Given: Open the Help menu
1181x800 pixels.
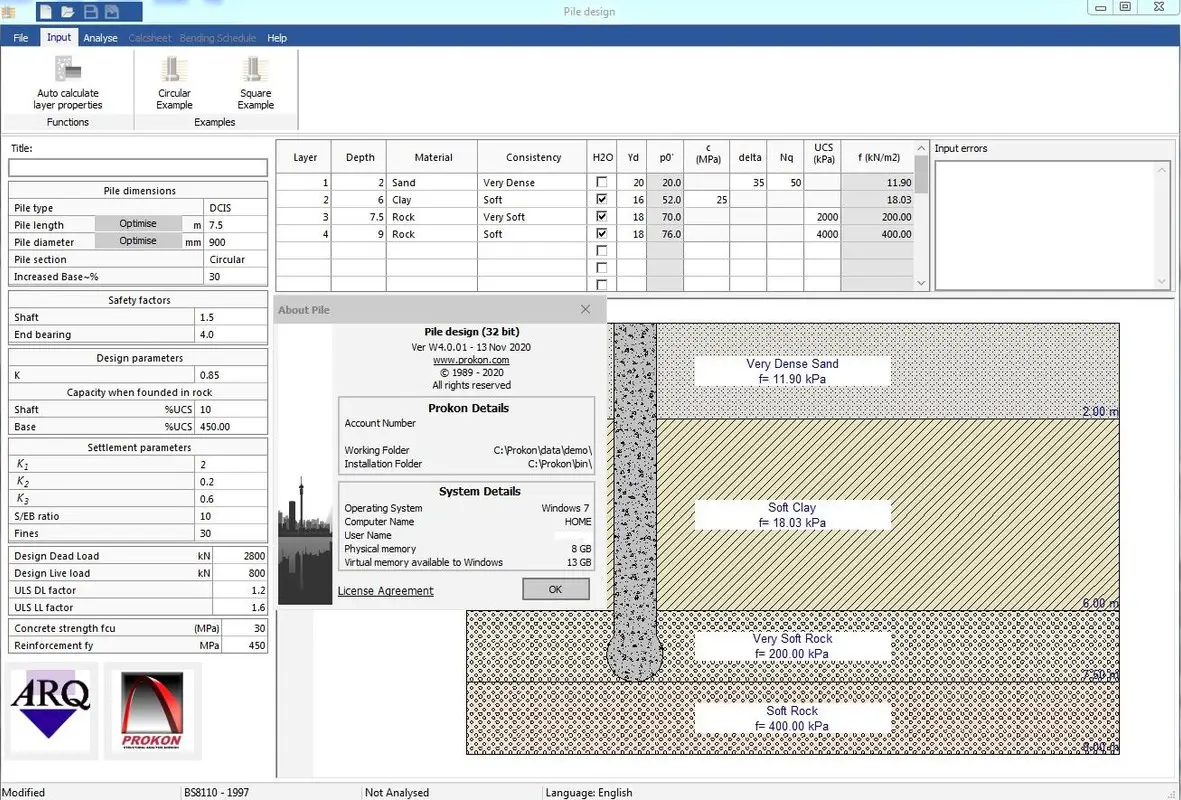Looking at the screenshot, I should point(276,38).
